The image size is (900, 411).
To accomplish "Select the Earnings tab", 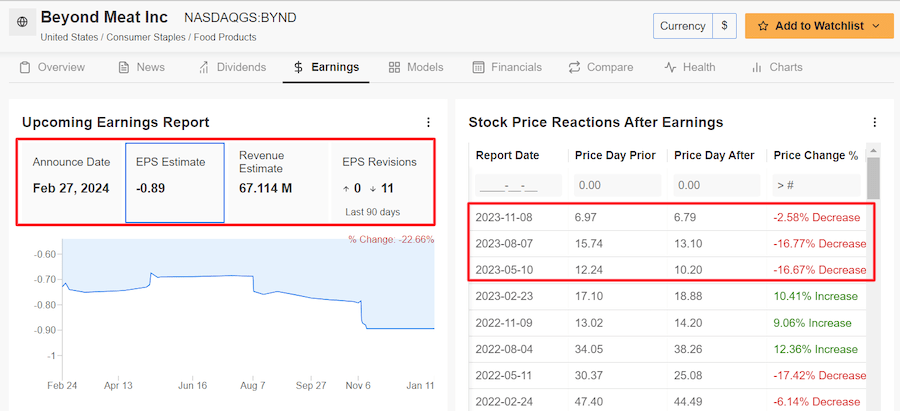I will coord(326,67).
